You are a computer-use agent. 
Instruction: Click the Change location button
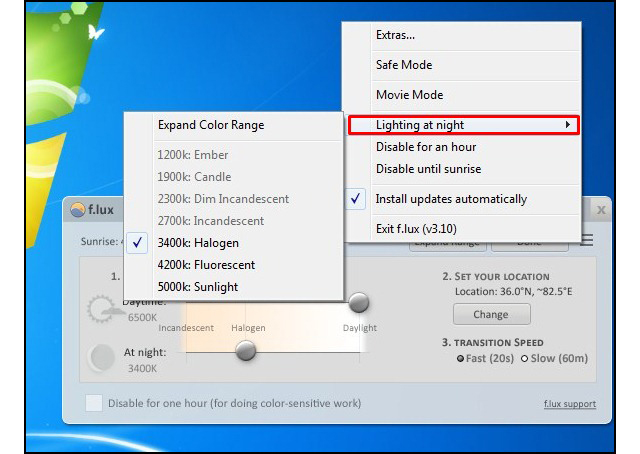(x=491, y=314)
